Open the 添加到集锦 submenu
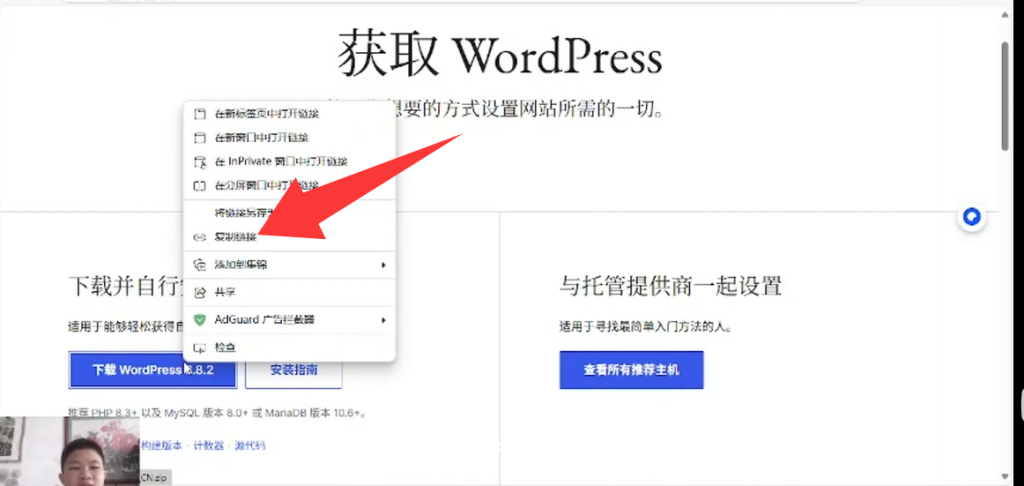The height and width of the screenshot is (486, 1024). 289,265
